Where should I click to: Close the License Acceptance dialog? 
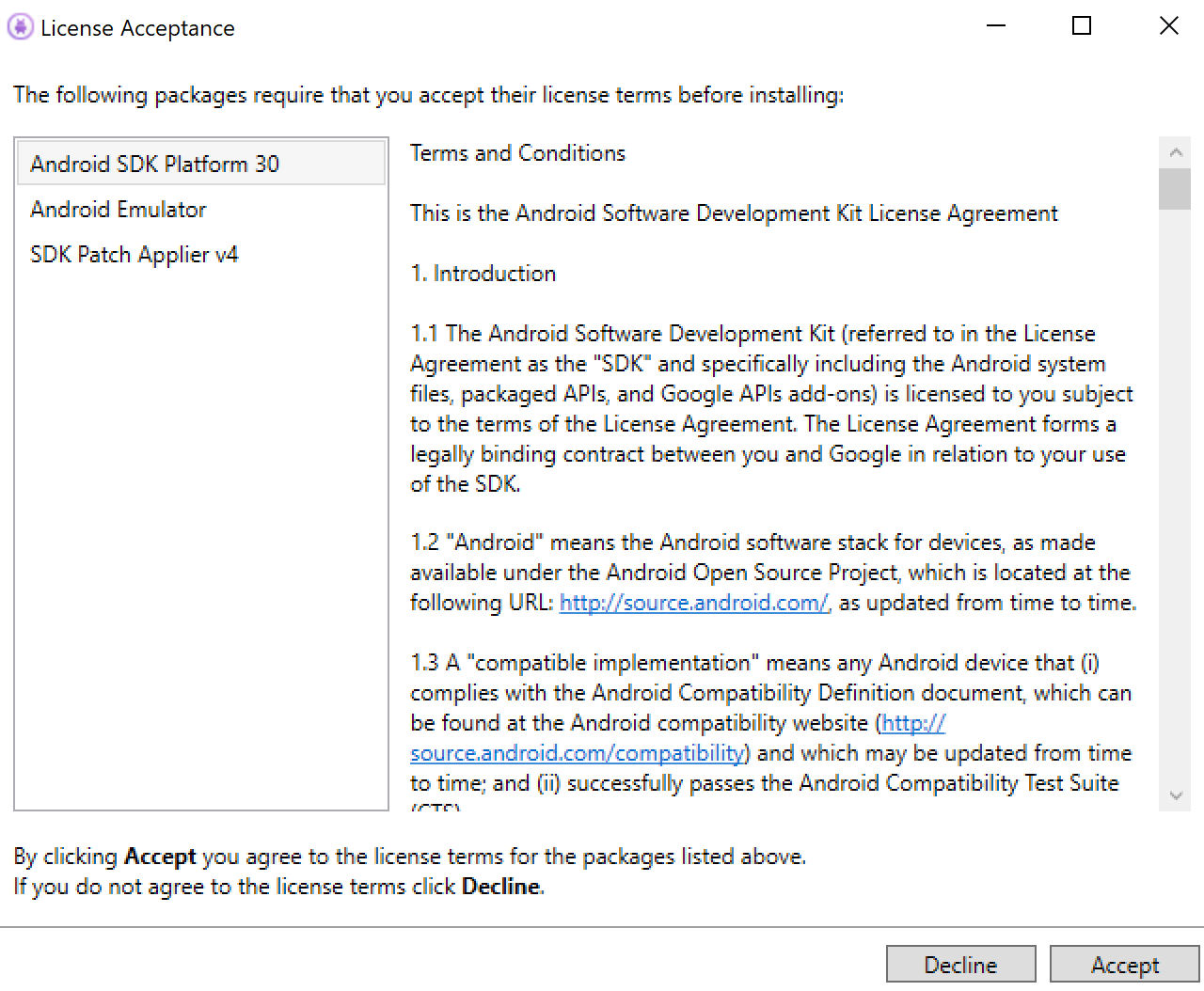[x=1168, y=26]
